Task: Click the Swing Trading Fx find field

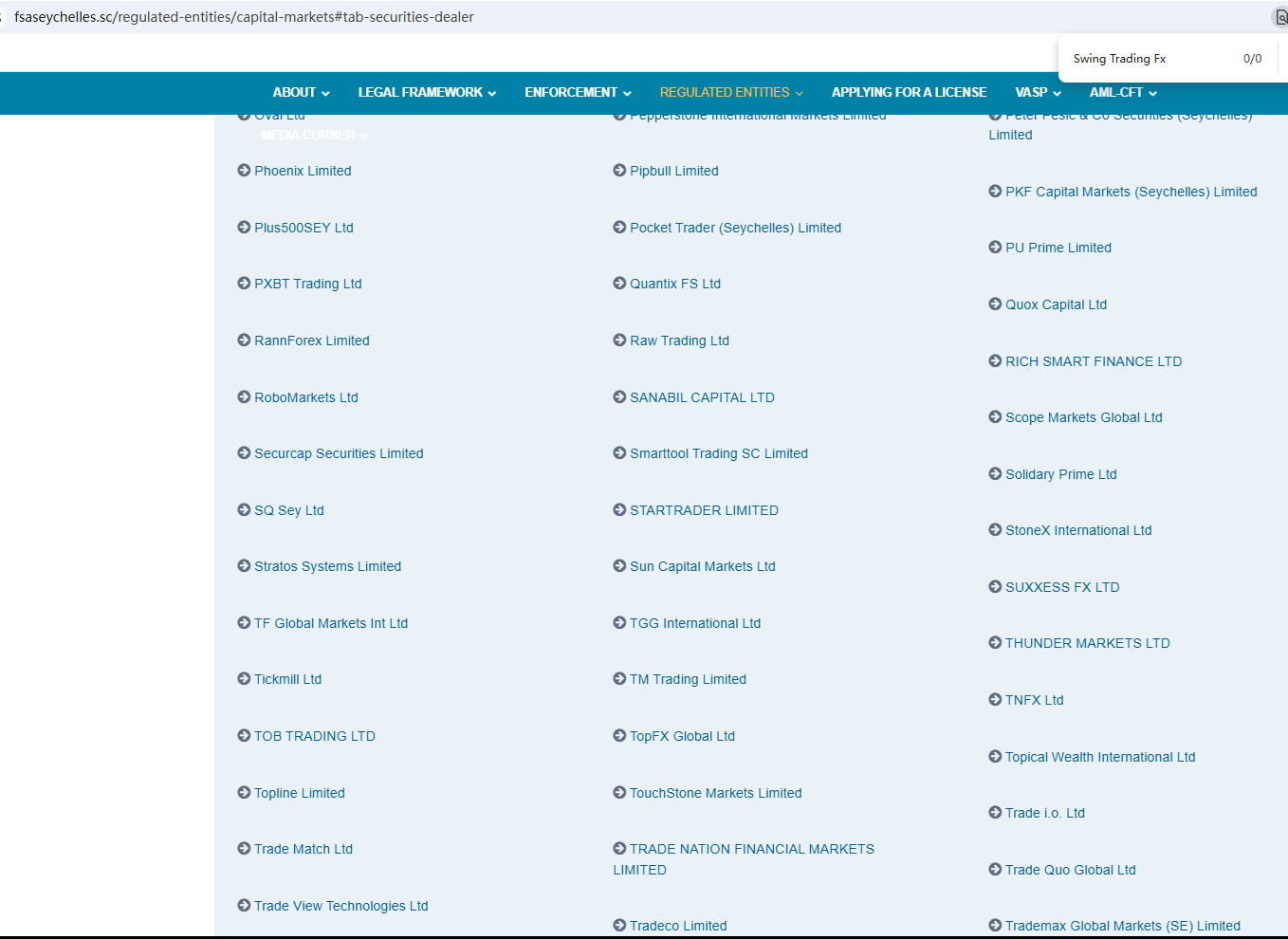Action: (x=1148, y=59)
